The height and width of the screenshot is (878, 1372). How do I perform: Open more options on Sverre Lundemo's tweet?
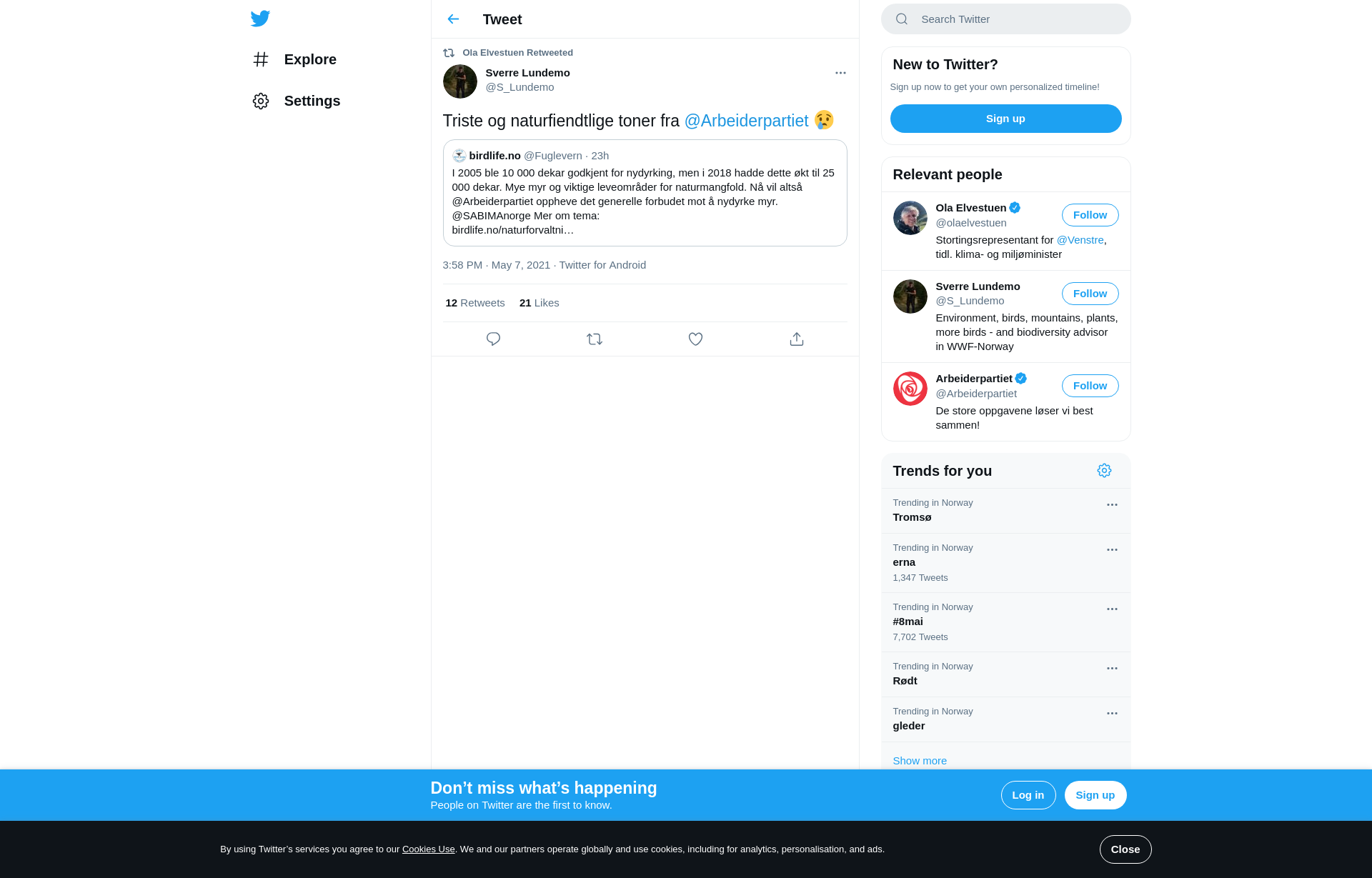click(840, 73)
